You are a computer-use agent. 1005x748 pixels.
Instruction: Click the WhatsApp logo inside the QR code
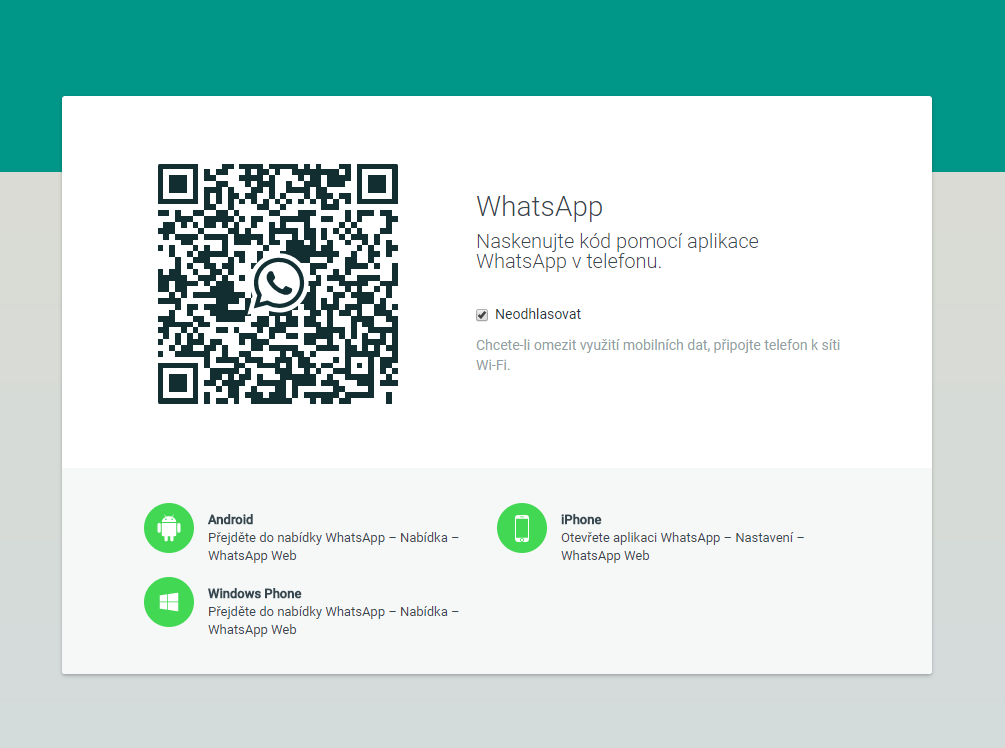click(278, 283)
